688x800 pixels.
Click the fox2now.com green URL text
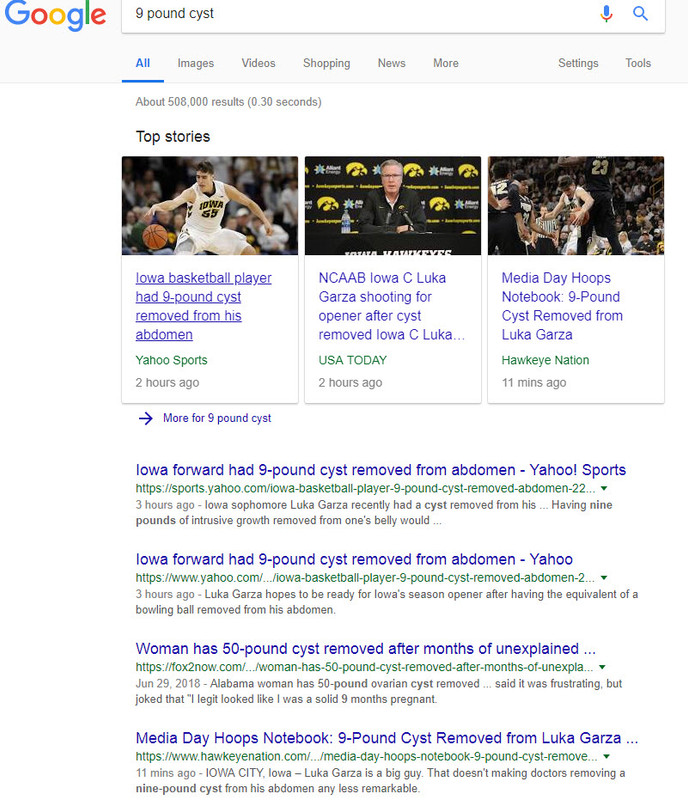[x=364, y=667]
